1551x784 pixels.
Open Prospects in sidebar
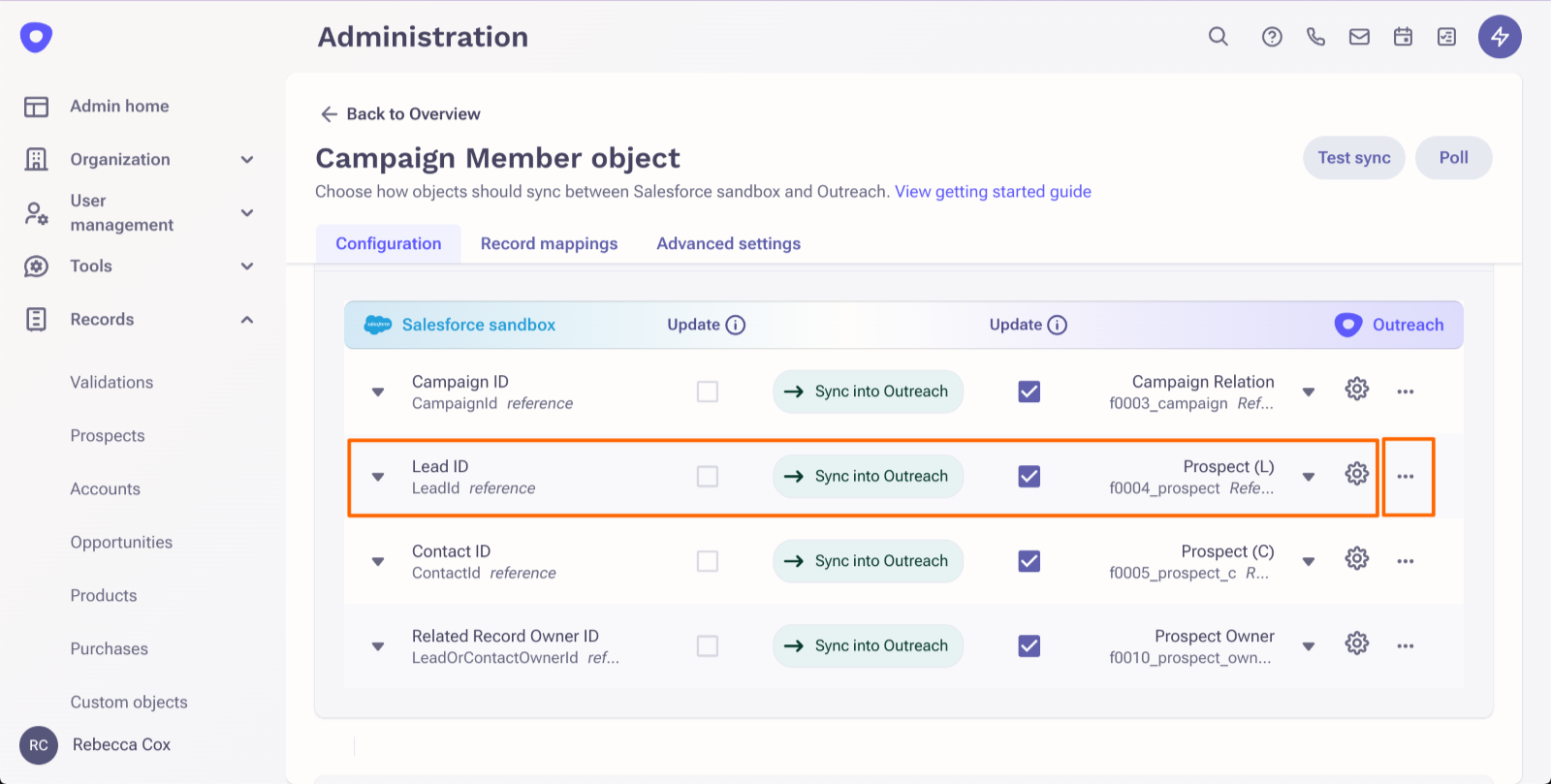(x=108, y=436)
